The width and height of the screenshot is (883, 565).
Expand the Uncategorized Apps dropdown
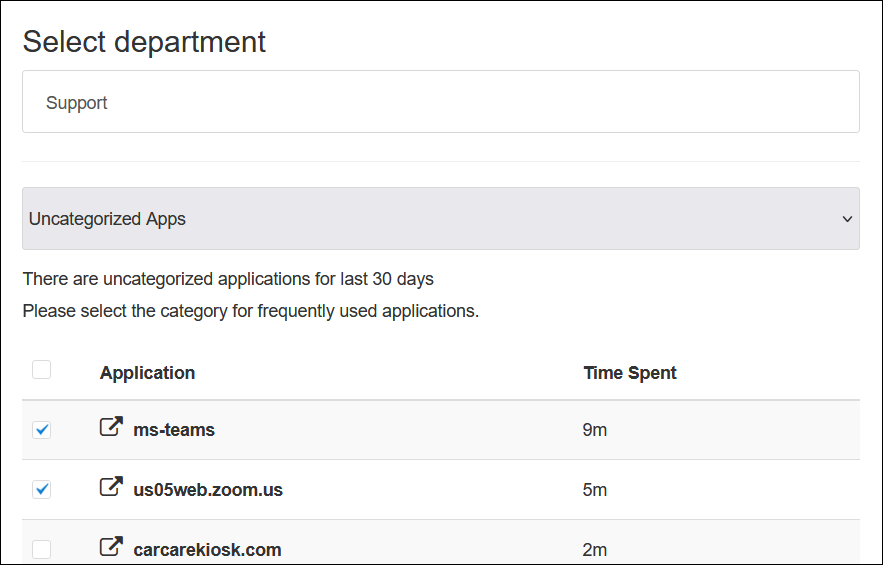pos(440,219)
